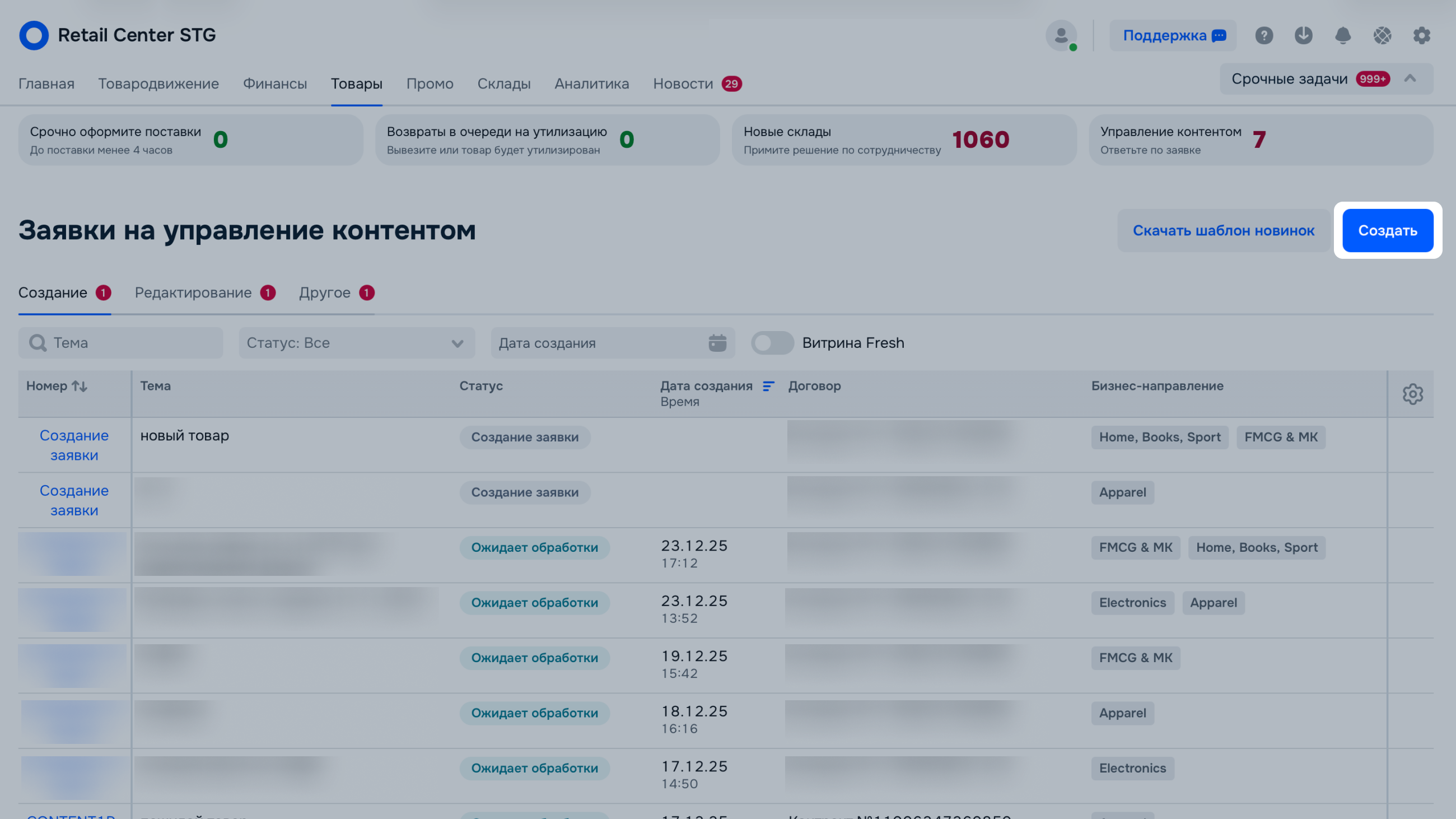The height and width of the screenshot is (819, 1456).
Task: Open table column settings gear
Action: (x=1412, y=394)
